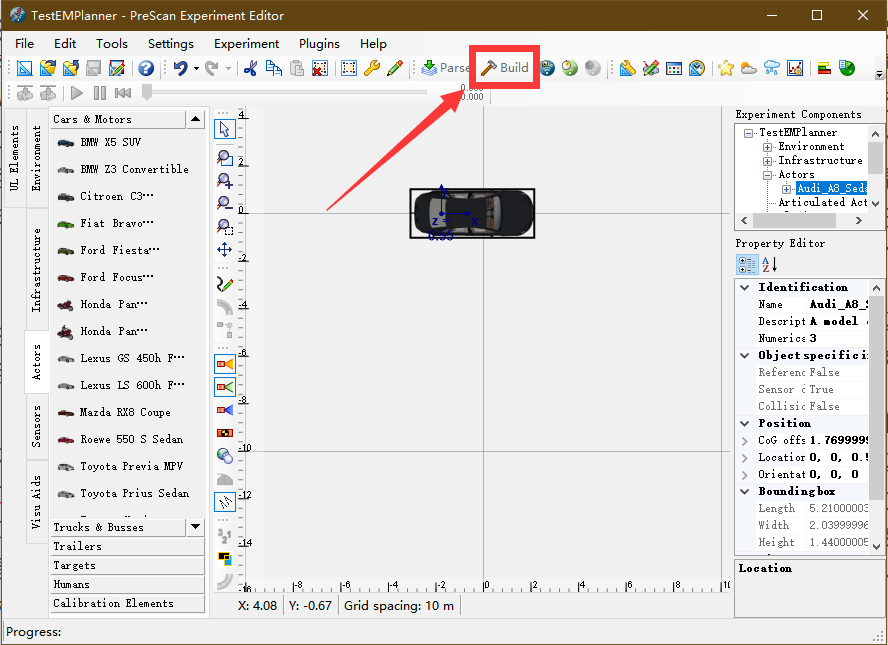Screen dimensions: 888x645
Task: Expand the Infrastructure tree node
Action: point(767,161)
